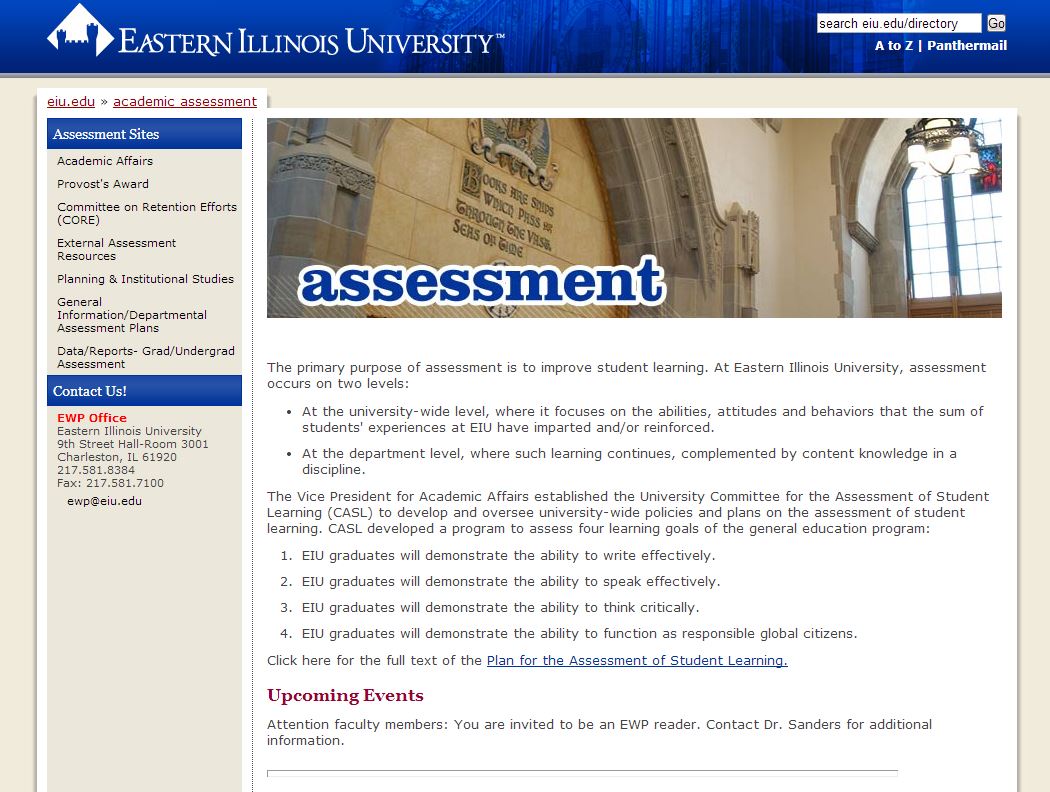Click the department level bullet point

629,461
